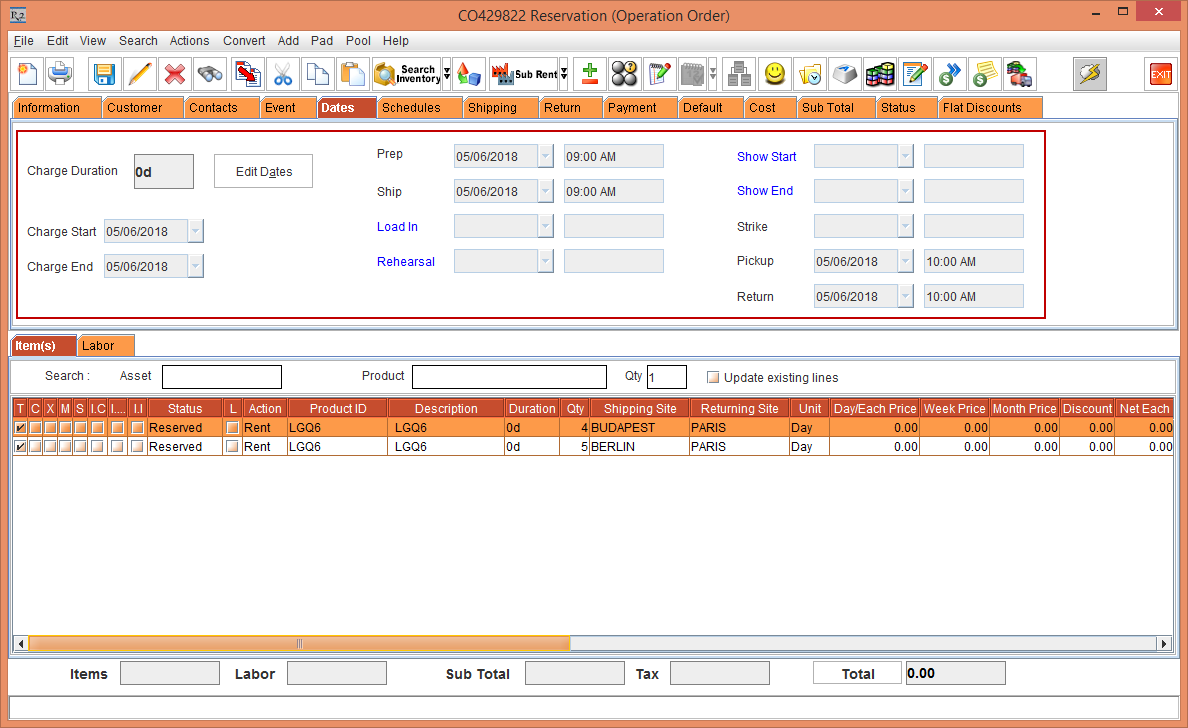1188x728 pixels.
Task: Open the Convert menu
Action: click(x=244, y=41)
